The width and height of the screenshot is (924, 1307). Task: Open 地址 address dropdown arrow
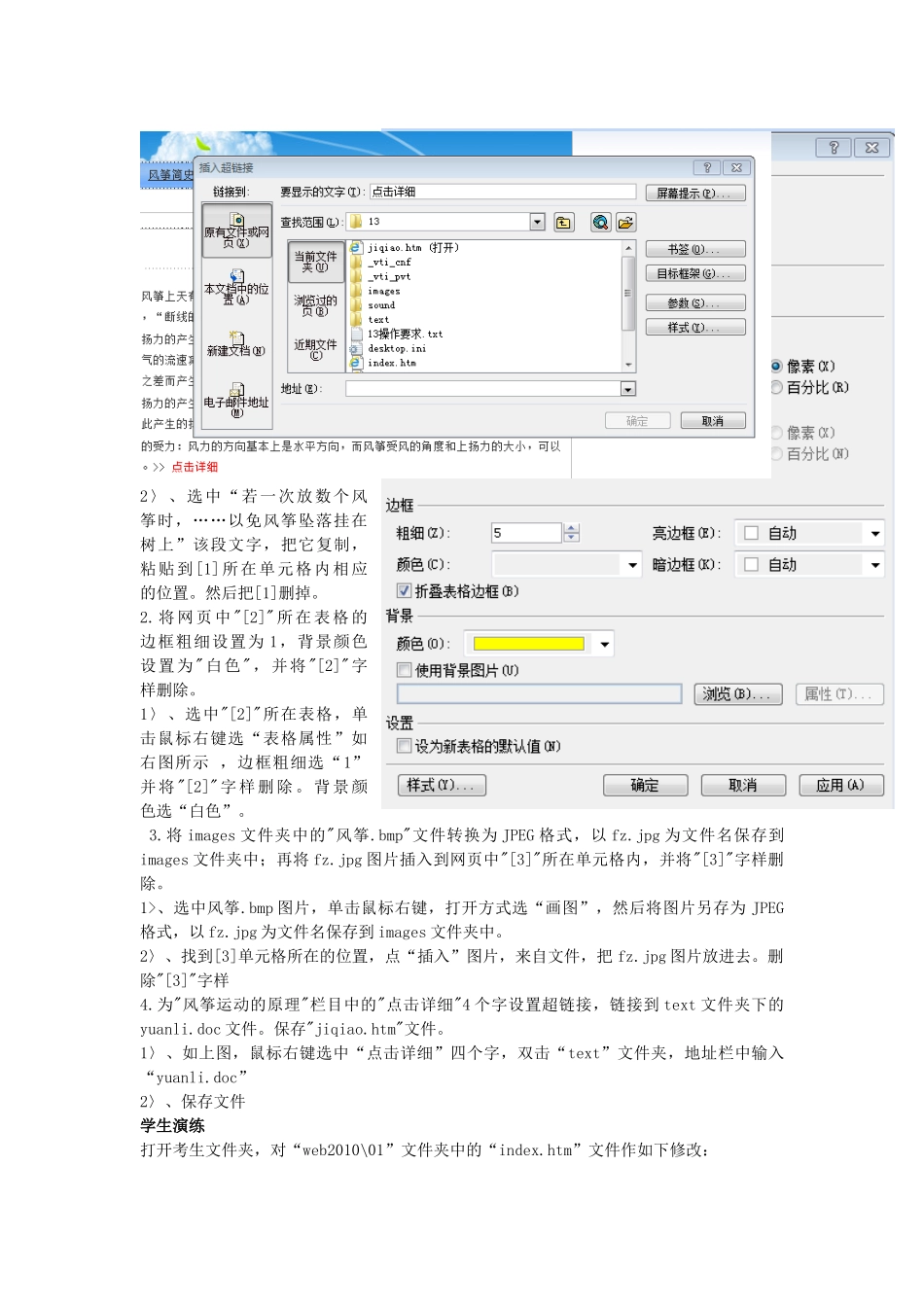pos(628,389)
